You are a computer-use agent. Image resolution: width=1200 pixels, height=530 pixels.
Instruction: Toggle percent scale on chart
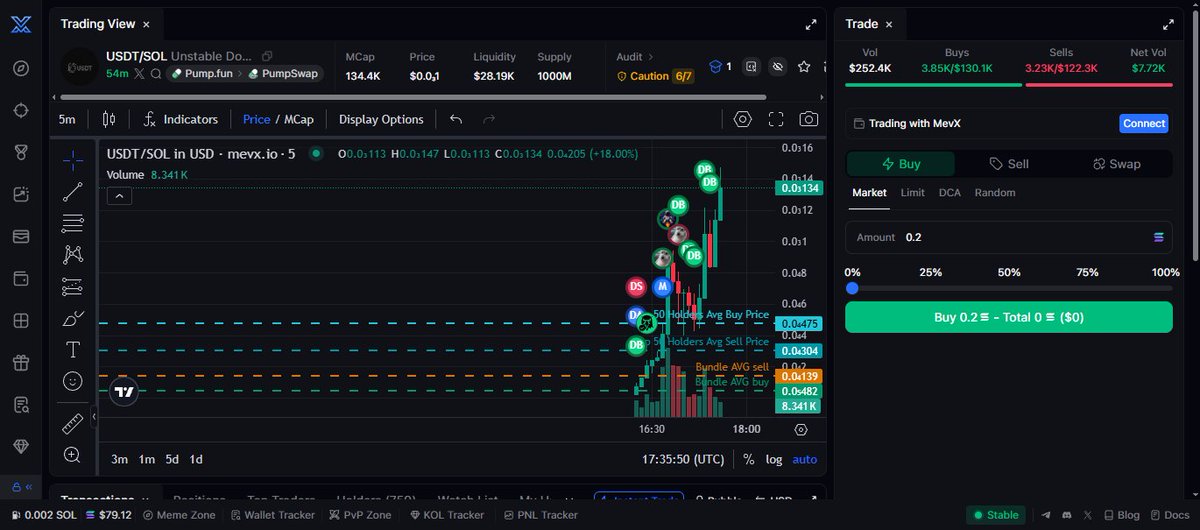(x=749, y=459)
